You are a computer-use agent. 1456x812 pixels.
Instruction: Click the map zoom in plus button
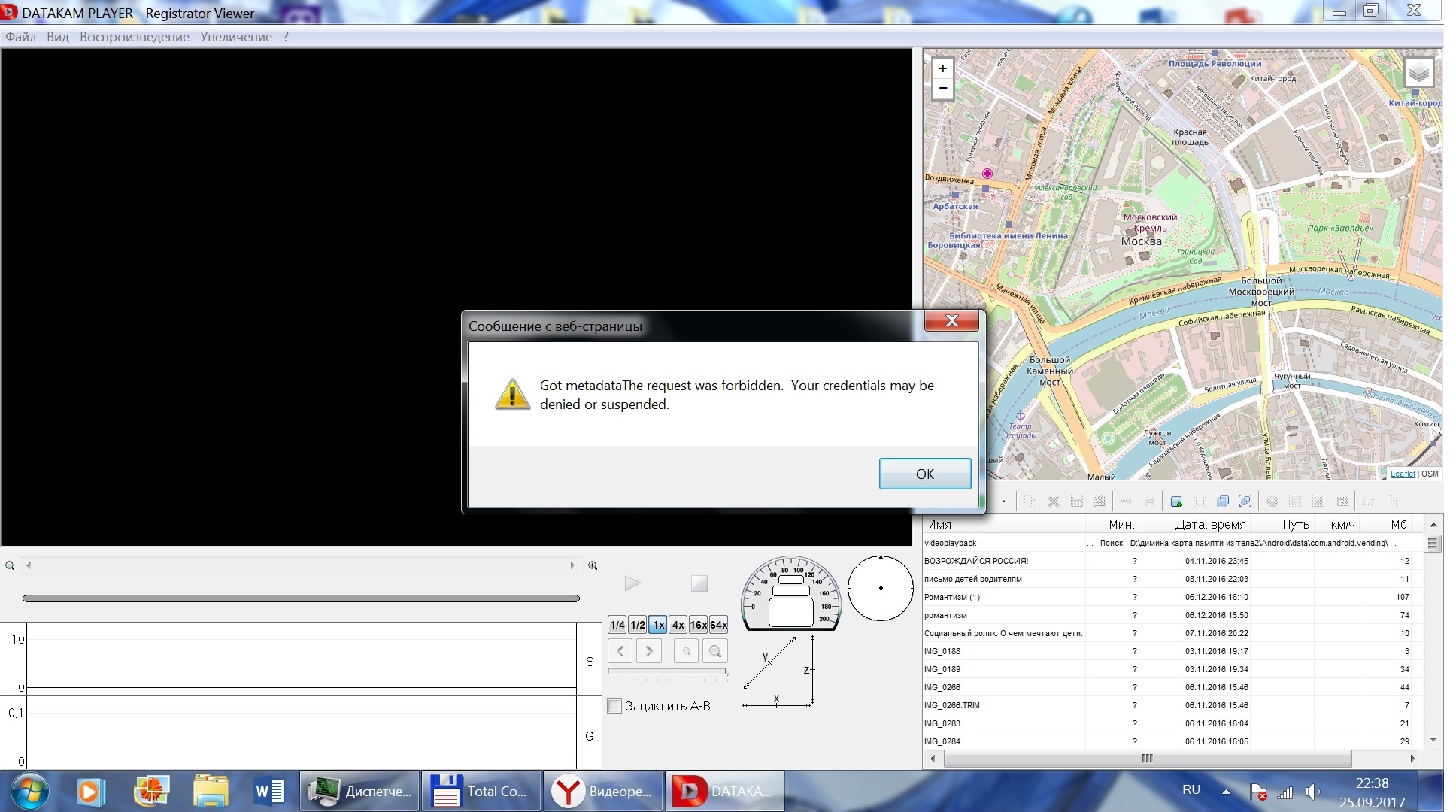click(x=942, y=68)
